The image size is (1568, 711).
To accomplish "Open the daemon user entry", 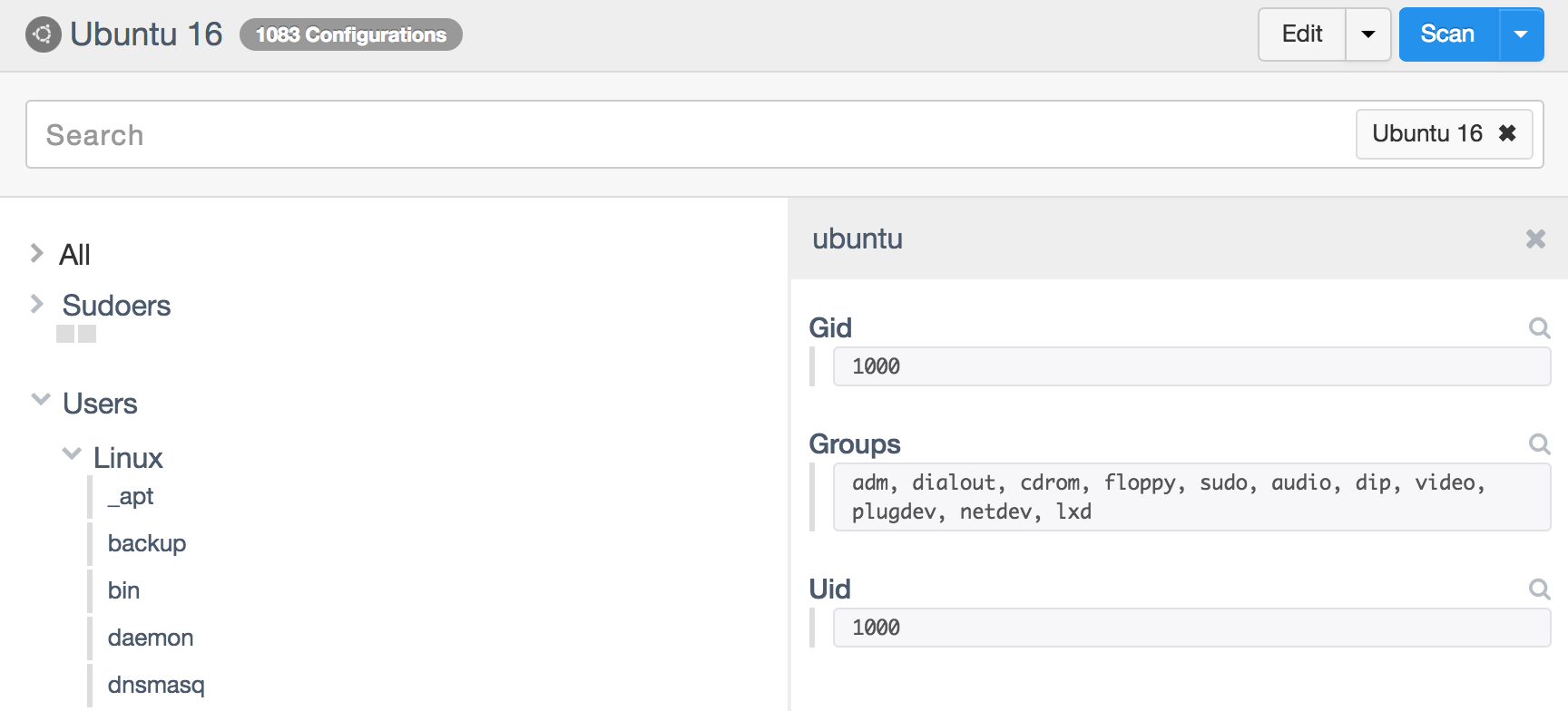I will pyautogui.click(x=151, y=638).
